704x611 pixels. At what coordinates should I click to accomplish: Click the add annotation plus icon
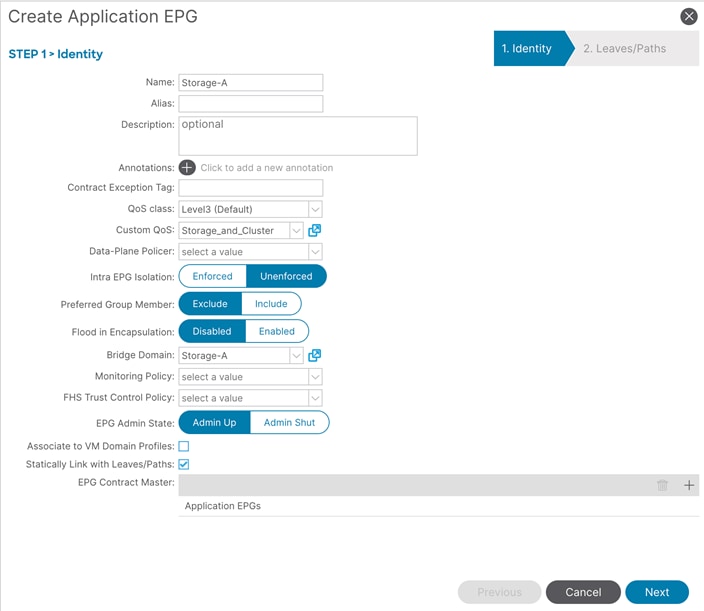(x=187, y=167)
